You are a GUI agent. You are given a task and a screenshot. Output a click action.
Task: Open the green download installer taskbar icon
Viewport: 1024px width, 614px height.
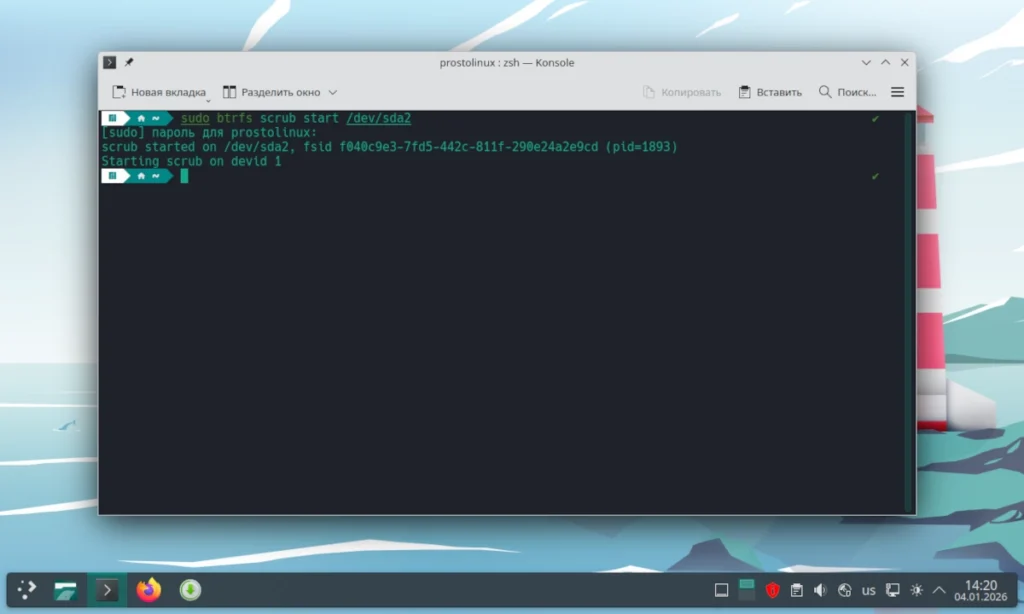(x=191, y=590)
